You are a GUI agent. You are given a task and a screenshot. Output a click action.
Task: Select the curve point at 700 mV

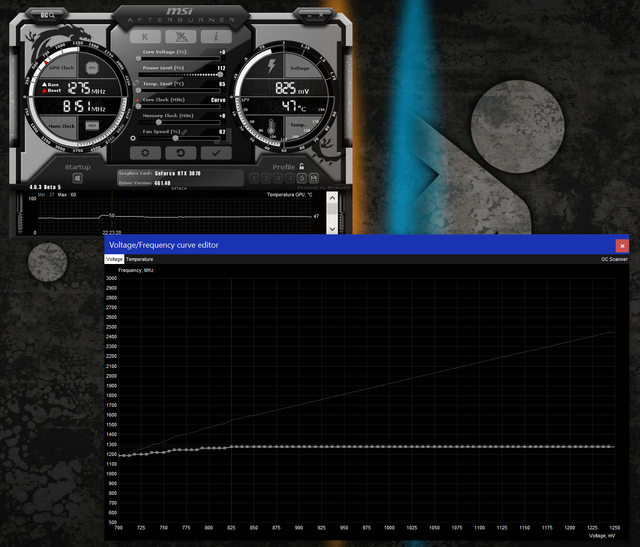pyautogui.click(x=119, y=456)
